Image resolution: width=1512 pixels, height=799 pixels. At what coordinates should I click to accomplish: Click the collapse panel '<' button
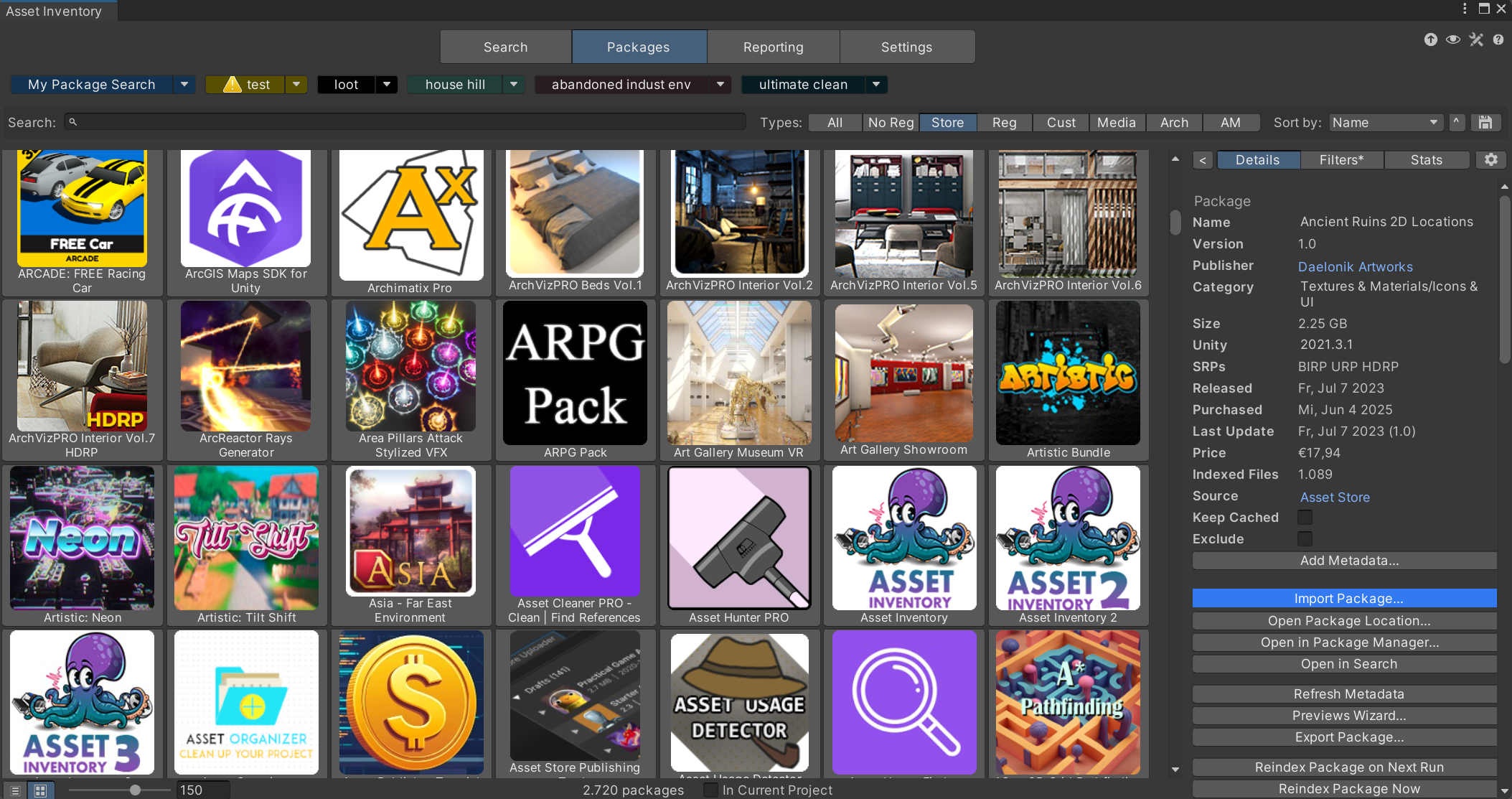point(1203,160)
